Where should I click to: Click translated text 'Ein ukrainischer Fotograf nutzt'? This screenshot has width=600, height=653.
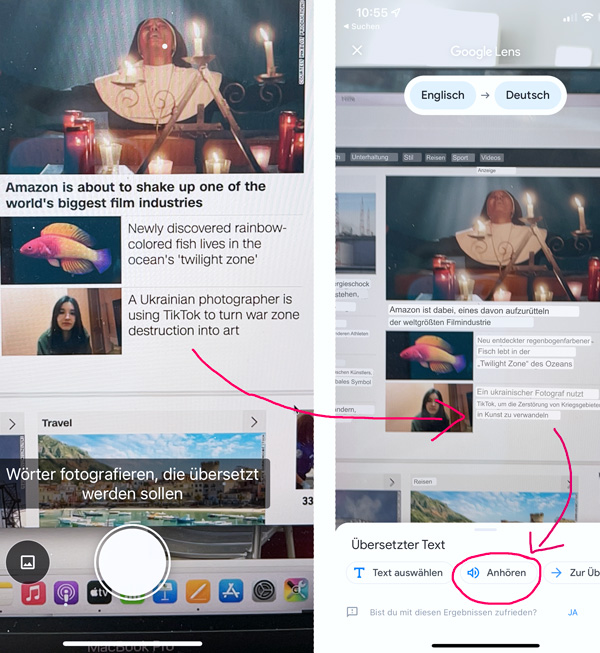[x=530, y=393]
